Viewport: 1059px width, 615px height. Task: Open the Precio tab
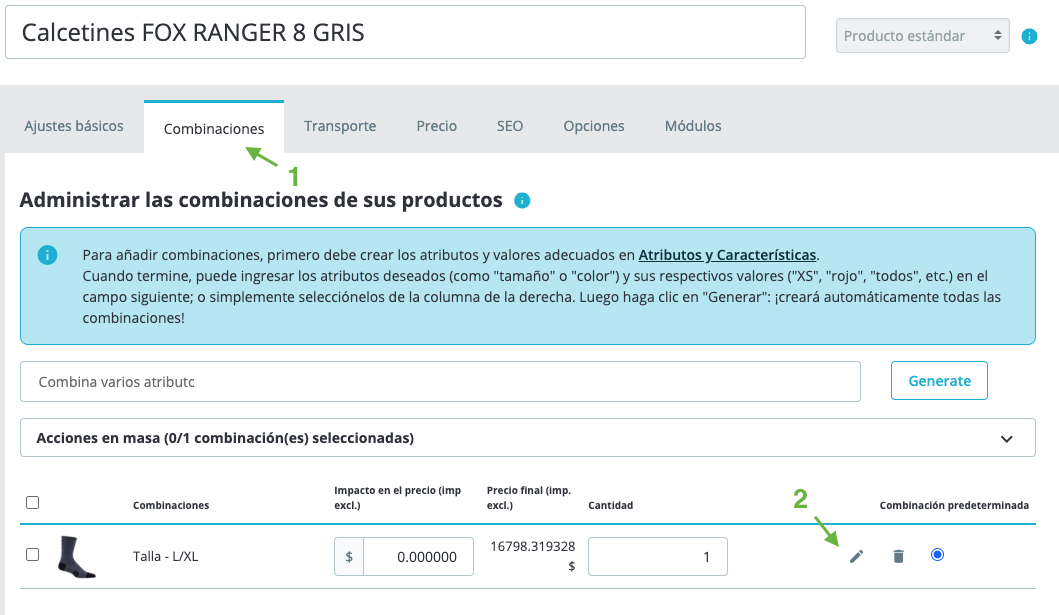pos(437,126)
